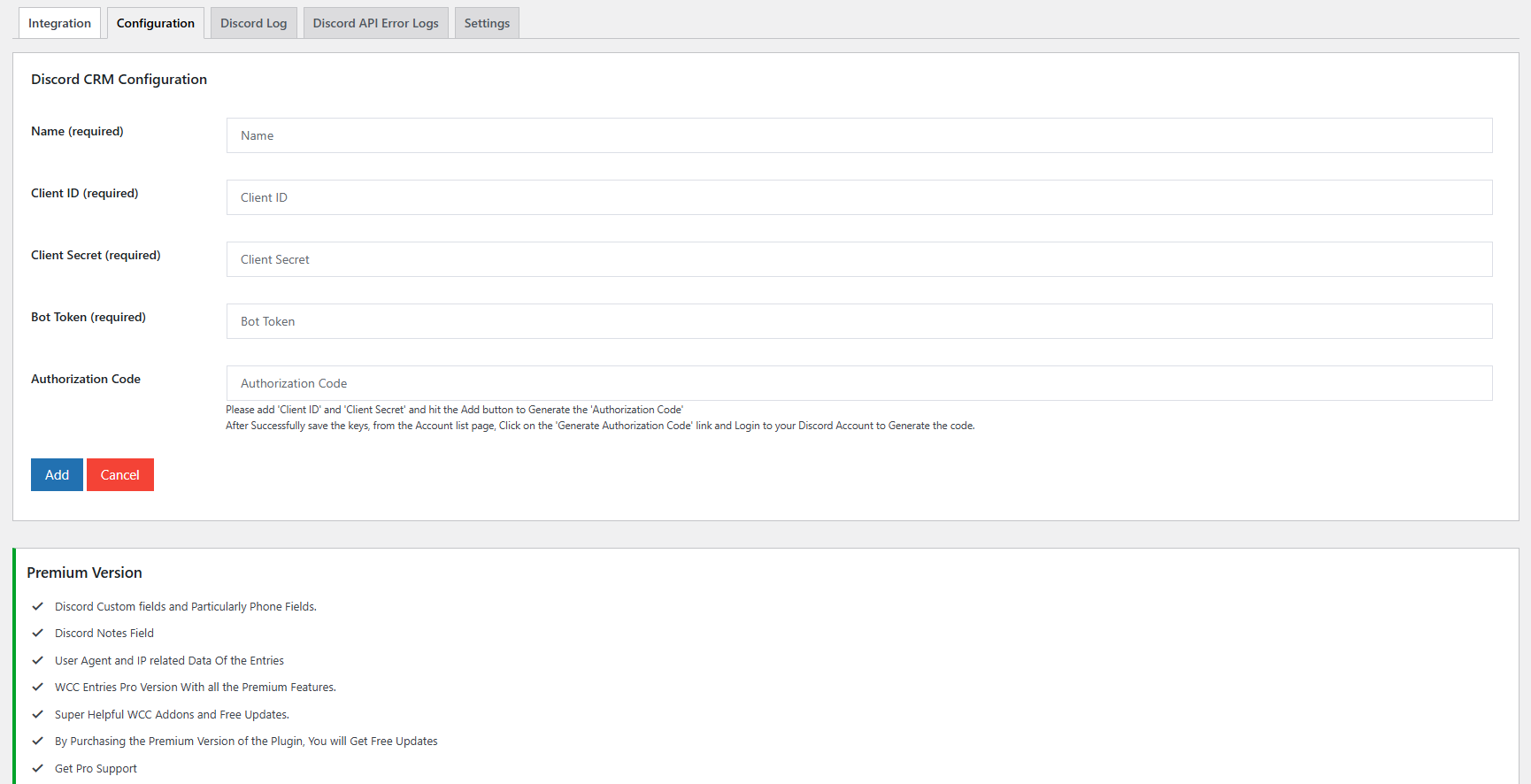Viewport: 1531px width, 784px height.
Task: Click checkmark beside 'Discord Custom fields'
Action: [38, 606]
